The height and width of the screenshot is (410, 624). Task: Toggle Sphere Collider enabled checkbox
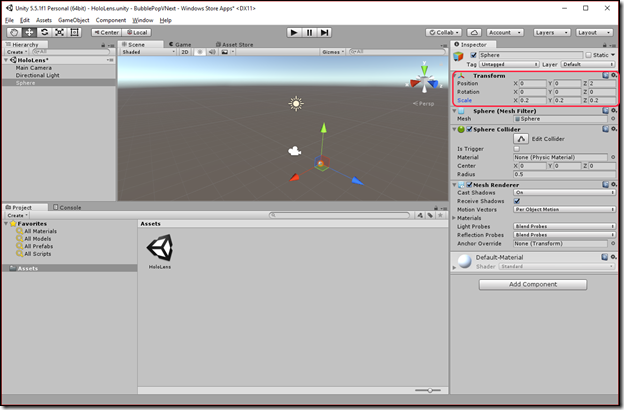pos(469,129)
